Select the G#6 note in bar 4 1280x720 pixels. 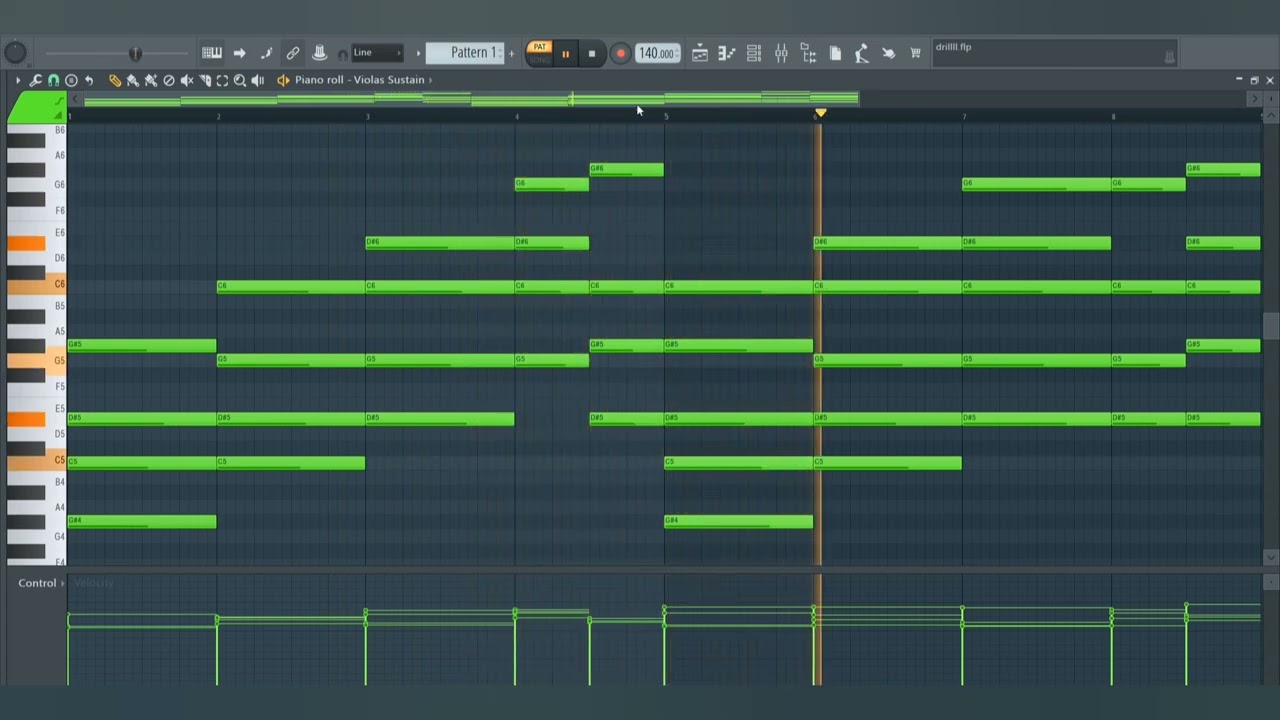point(627,170)
